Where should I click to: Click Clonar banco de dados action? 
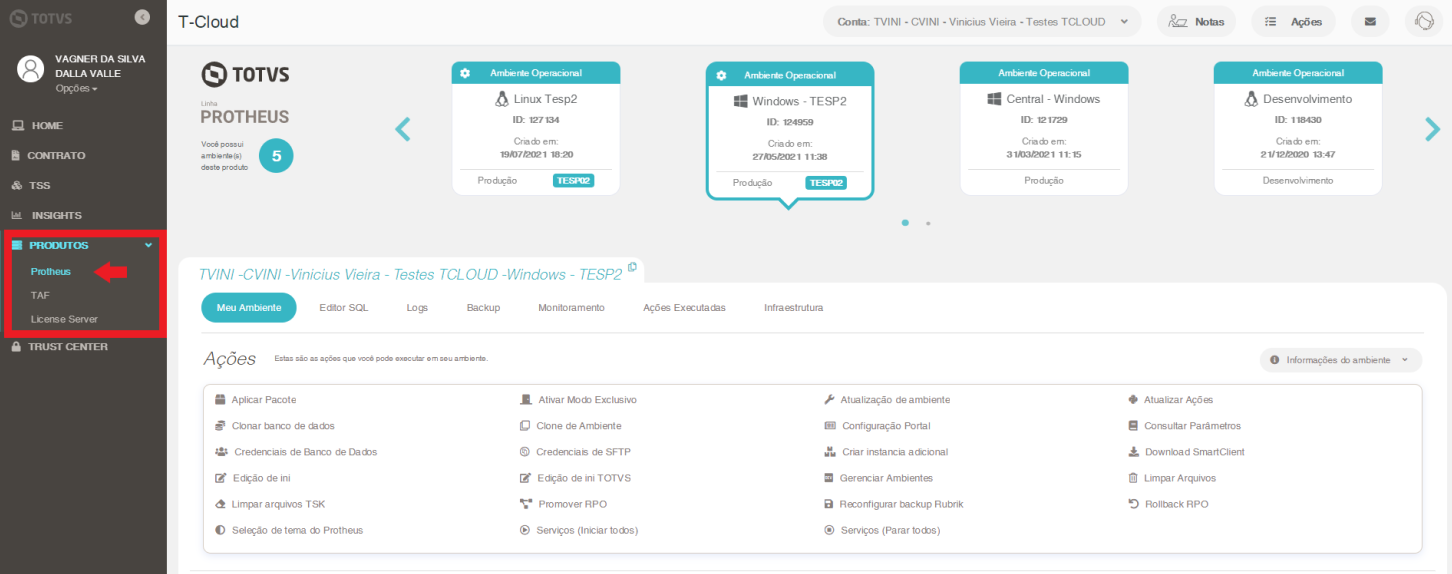tap(275, 426)
